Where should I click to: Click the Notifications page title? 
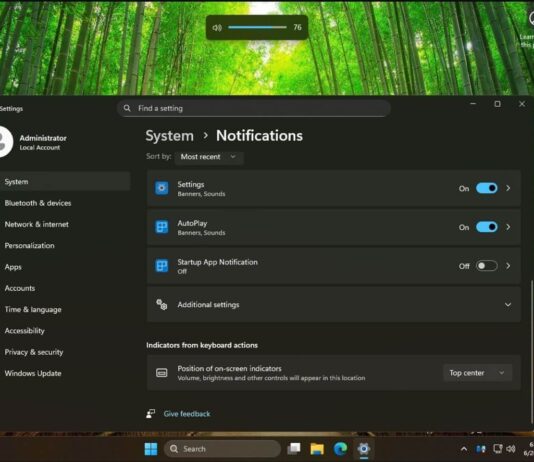tap(260, 136)
